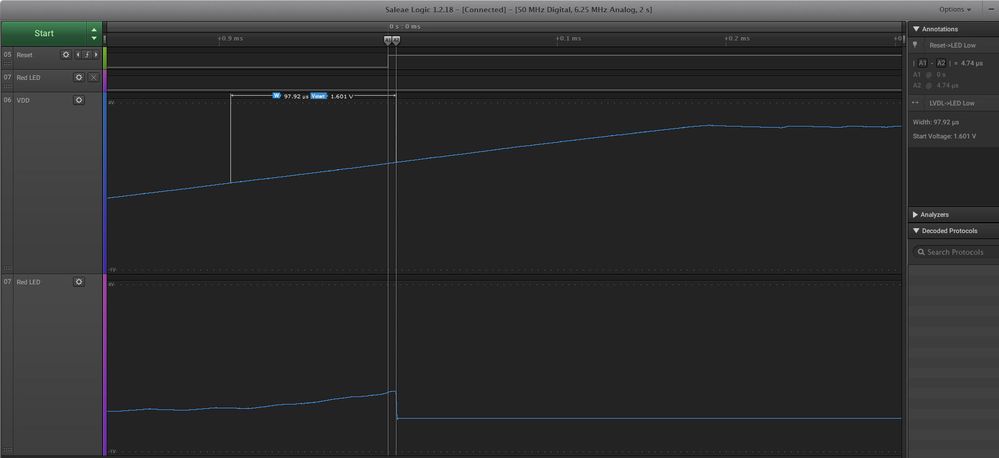
Task: Open Reset channel gear settings
Action: pos(66,55)
